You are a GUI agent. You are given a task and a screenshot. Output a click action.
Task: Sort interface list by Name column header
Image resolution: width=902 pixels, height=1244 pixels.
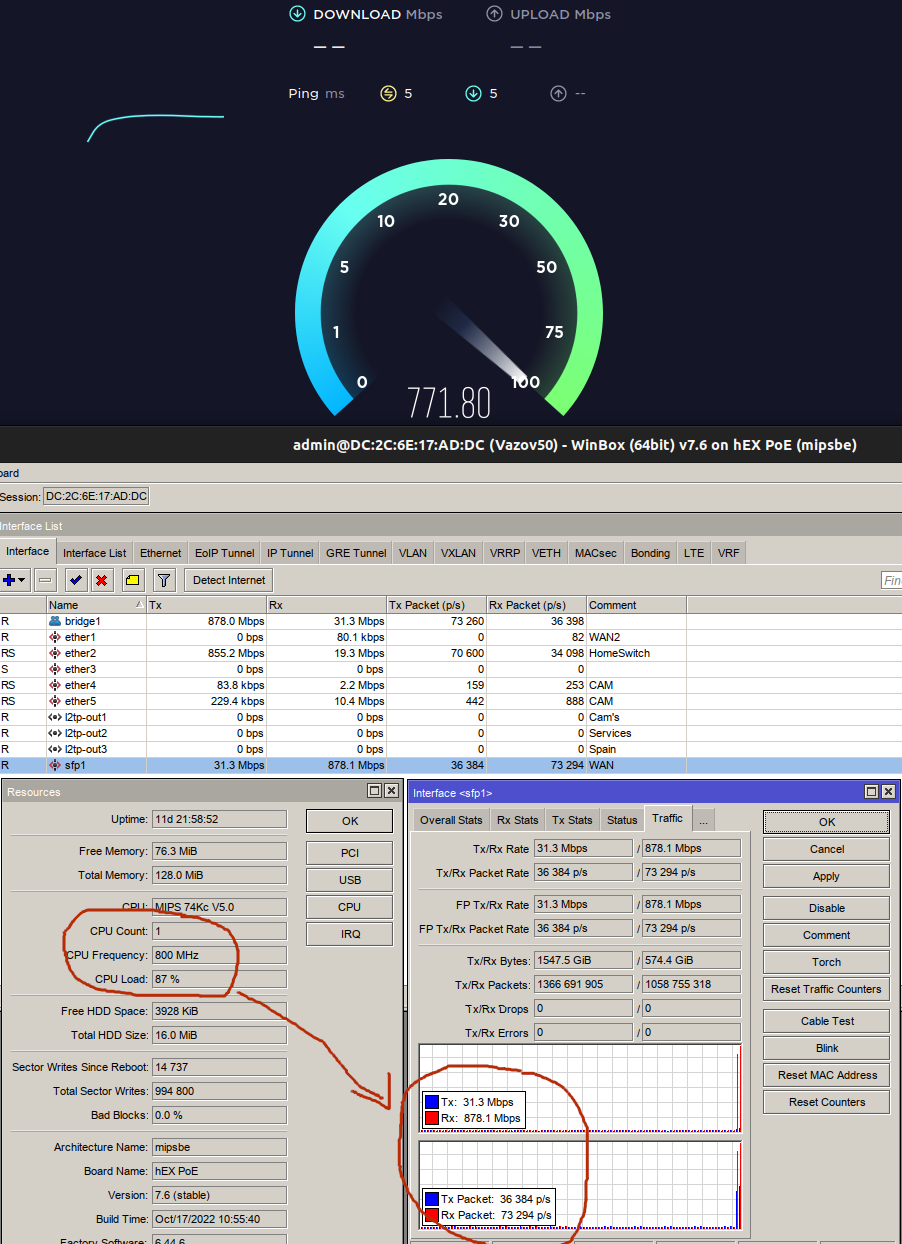(95, 605)
